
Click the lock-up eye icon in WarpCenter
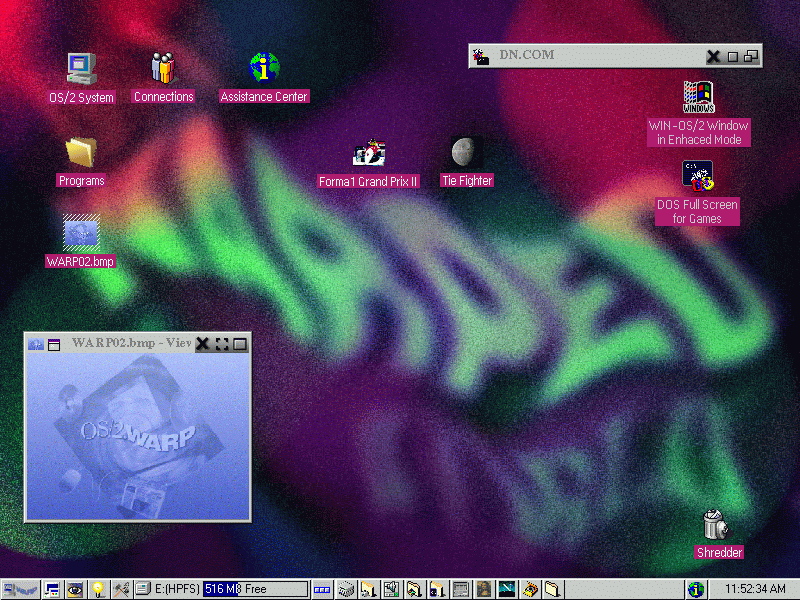pyautogui.click(x=75, y=590)
